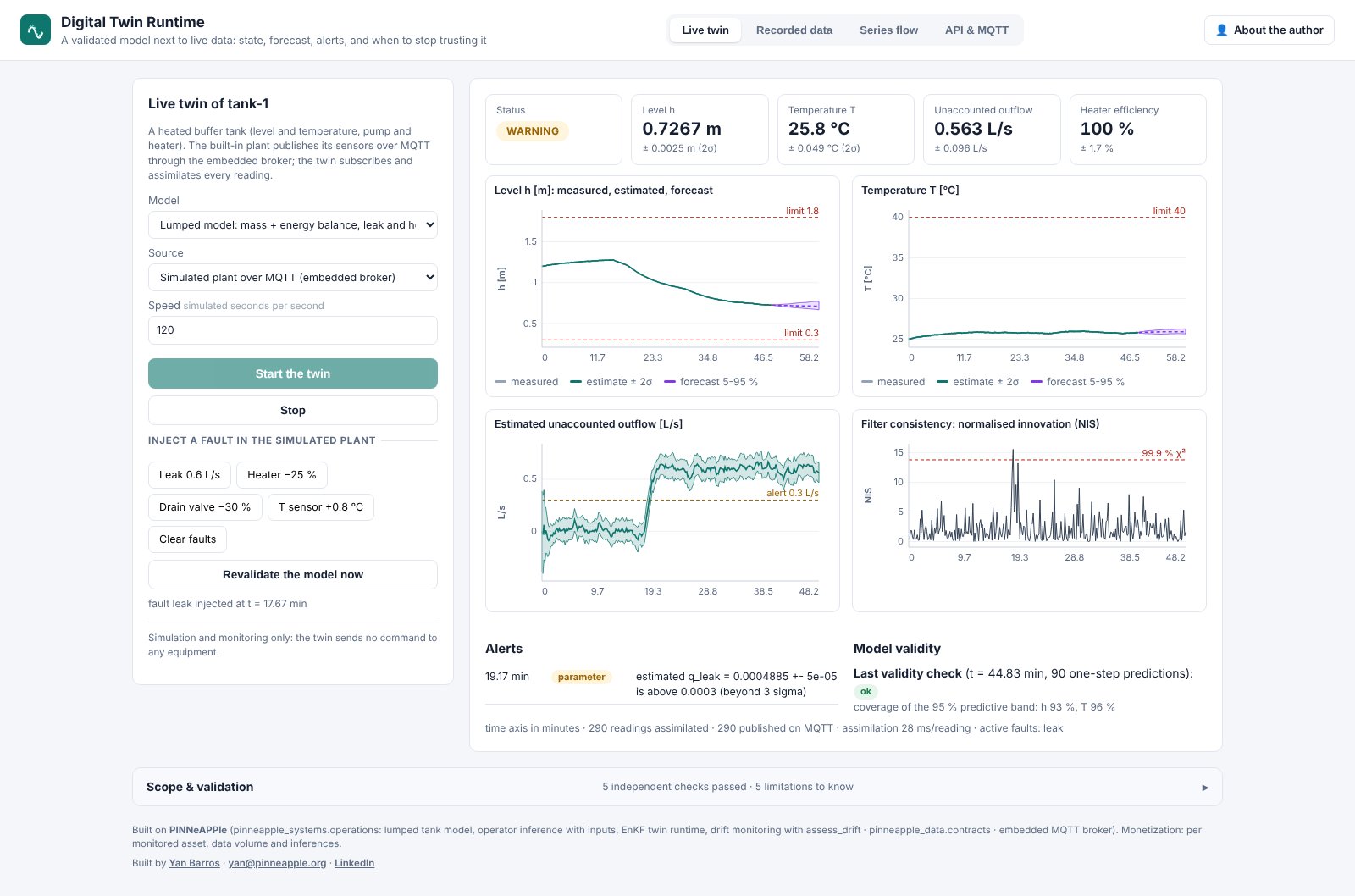Click the Digital Twin Runtime logo icon

(36, 30)
